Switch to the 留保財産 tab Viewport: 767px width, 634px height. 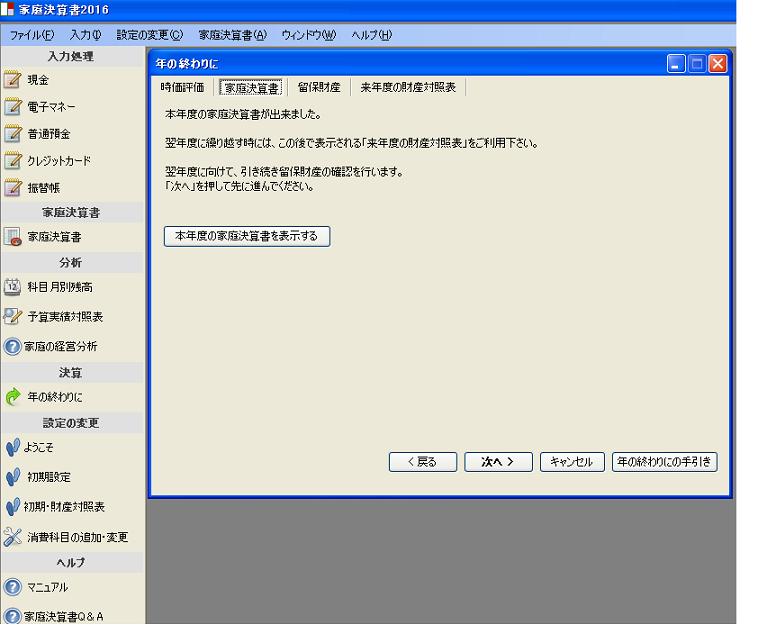coord(318,88)
